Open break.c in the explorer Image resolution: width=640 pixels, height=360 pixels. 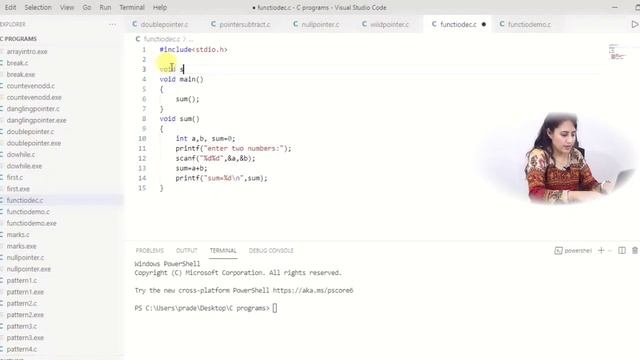pos(17,63)
